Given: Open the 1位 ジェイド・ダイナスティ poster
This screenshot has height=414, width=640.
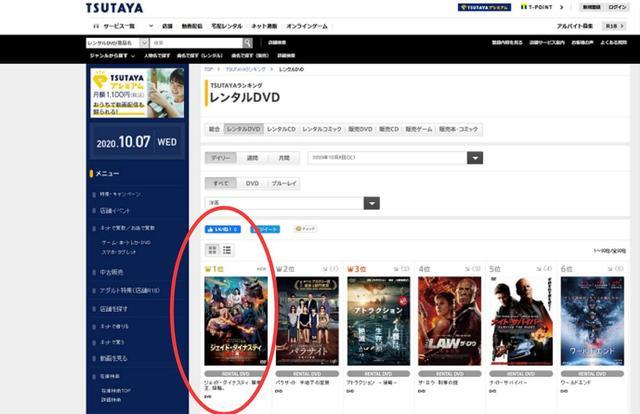Looking at the screenshot, I should click(236, 321).
